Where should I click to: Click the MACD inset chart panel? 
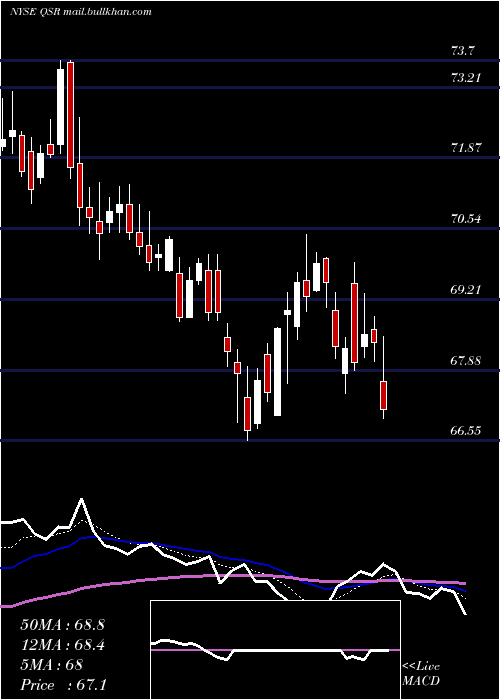275,650
